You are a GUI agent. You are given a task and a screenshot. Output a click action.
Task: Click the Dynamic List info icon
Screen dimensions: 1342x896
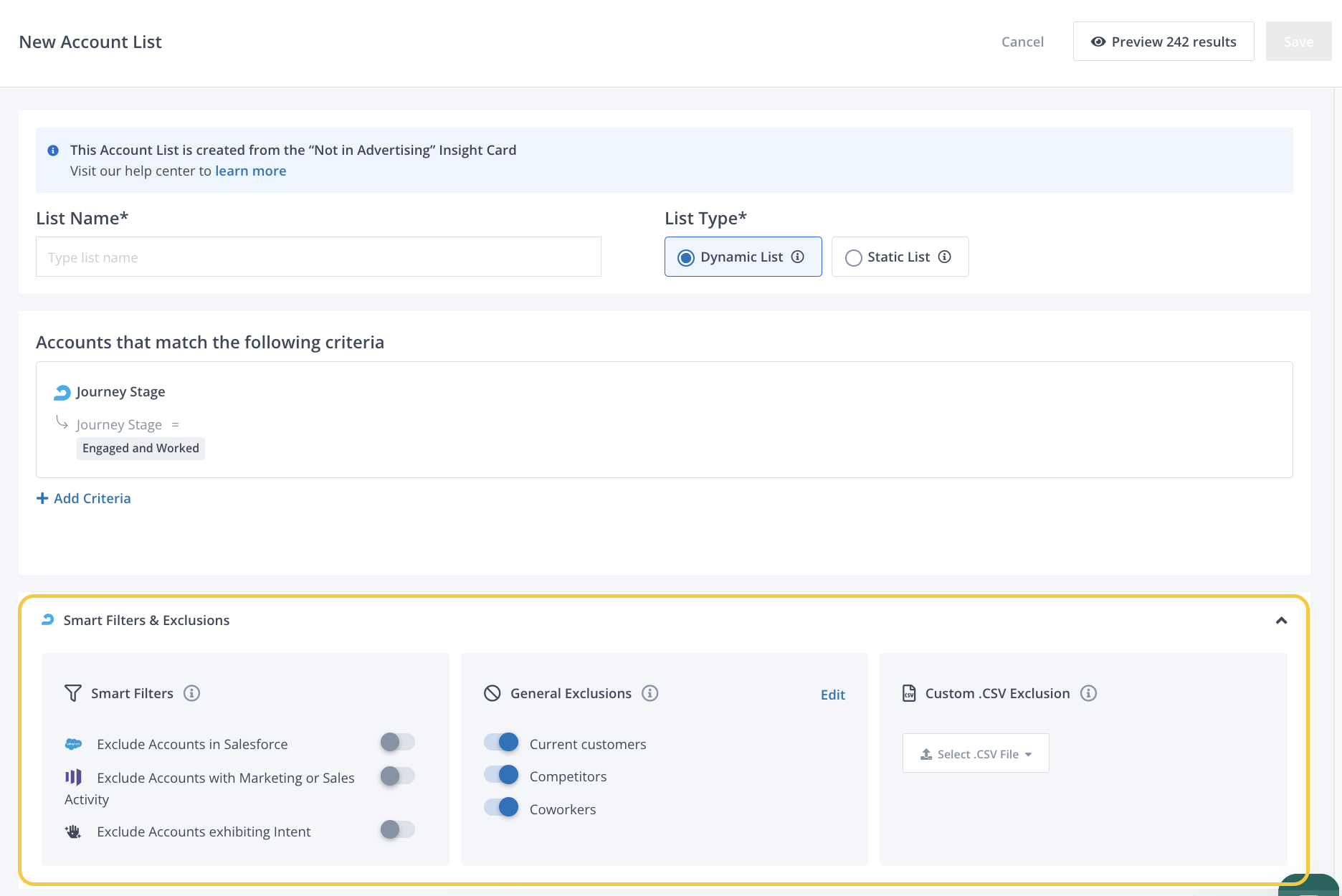click(x=797, y=257)
